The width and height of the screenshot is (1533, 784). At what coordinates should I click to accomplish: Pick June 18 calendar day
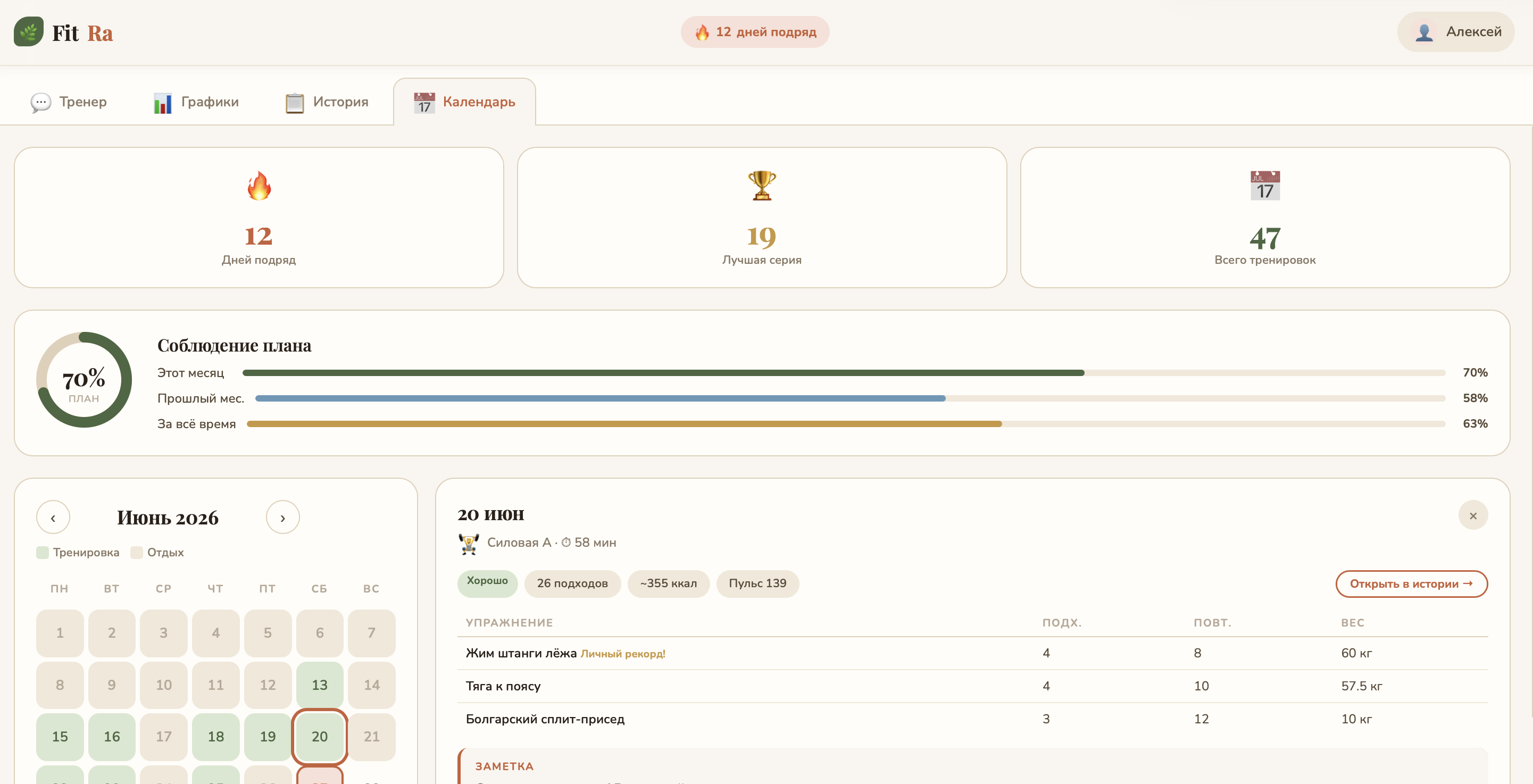[216, 737]
